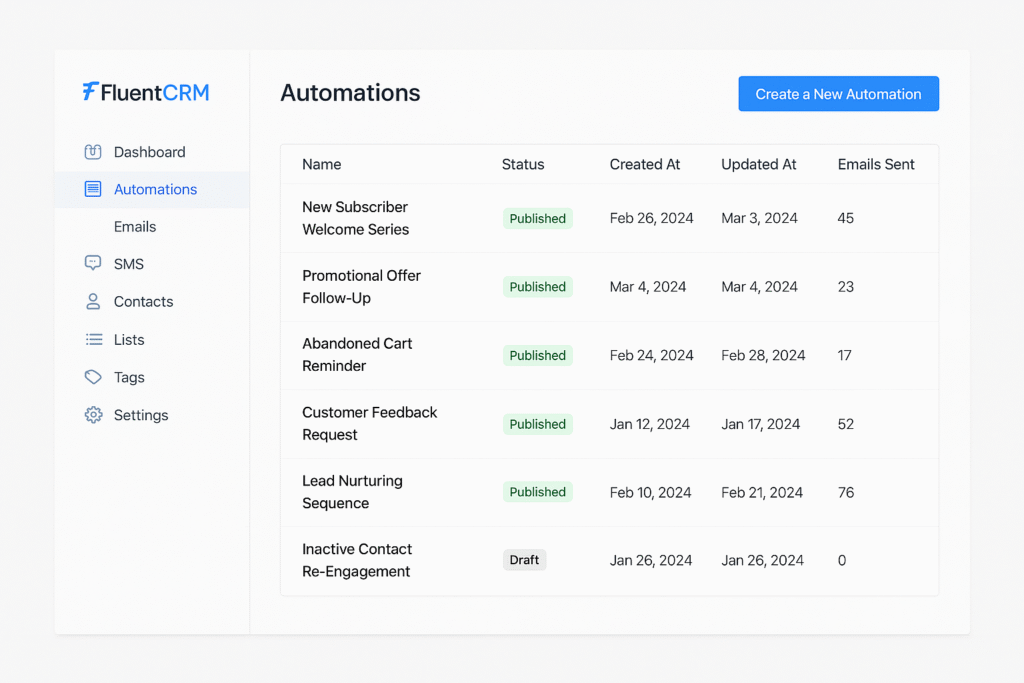
Task: Click emails sent value 45
Action: click(x=846, y=218)
